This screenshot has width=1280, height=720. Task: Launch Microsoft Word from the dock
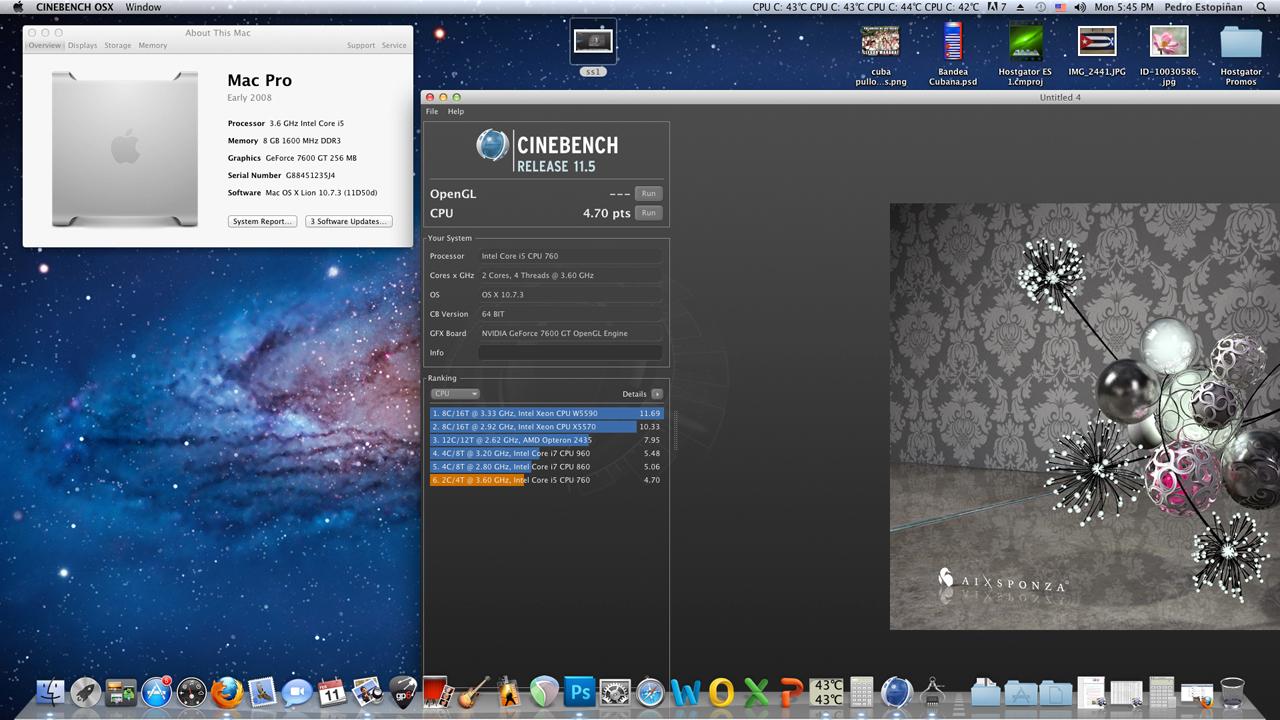(x=686, y=692)
